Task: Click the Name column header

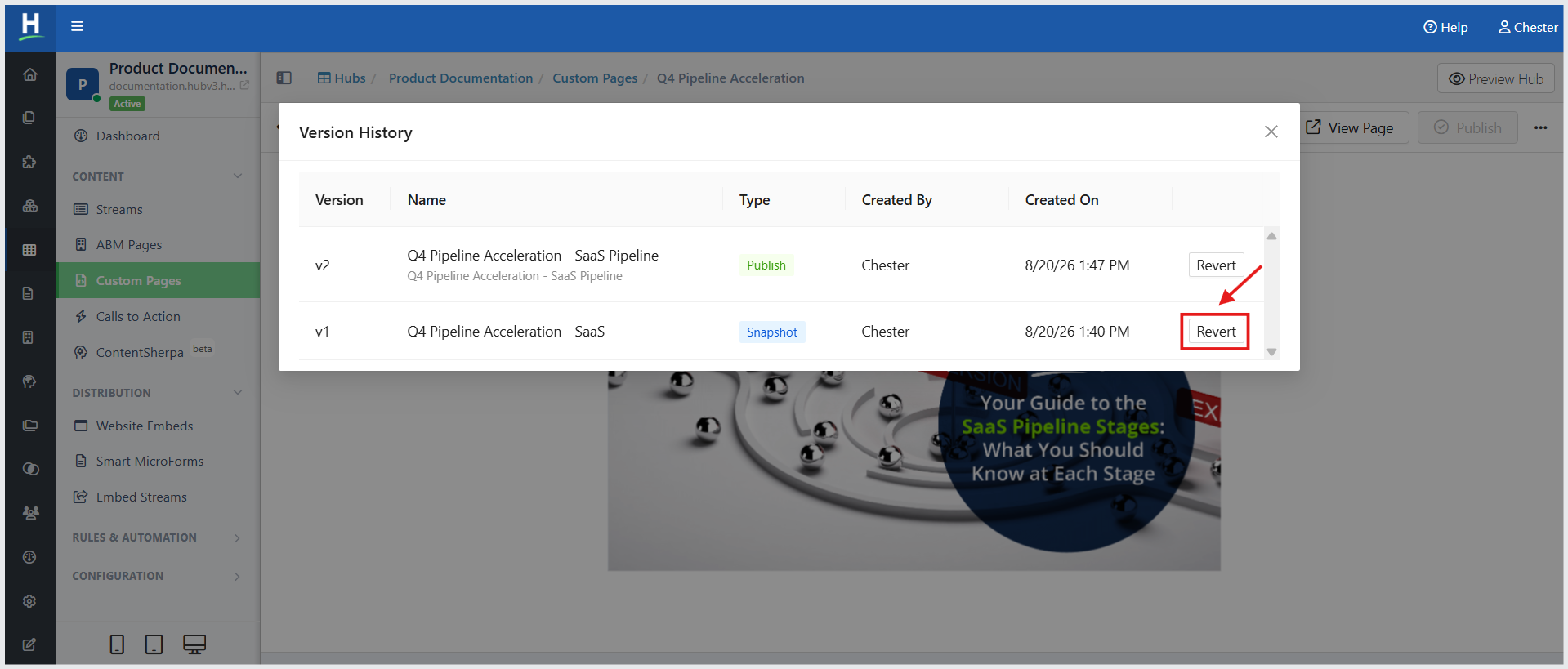Action: [427, 200]
